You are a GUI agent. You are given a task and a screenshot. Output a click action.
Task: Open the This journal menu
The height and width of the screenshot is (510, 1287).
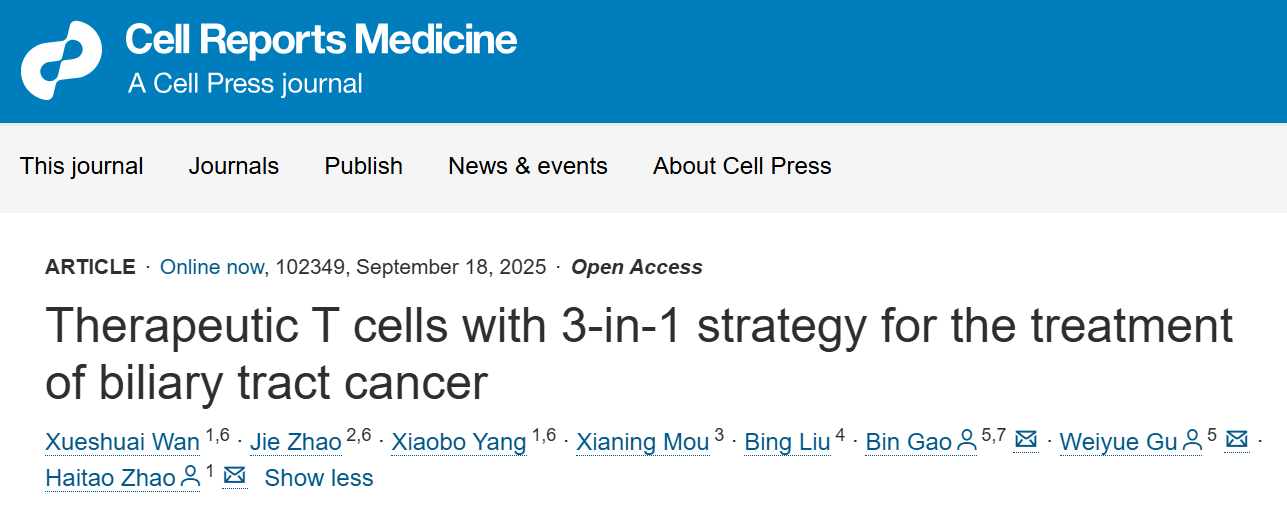[x=82, y=166]
